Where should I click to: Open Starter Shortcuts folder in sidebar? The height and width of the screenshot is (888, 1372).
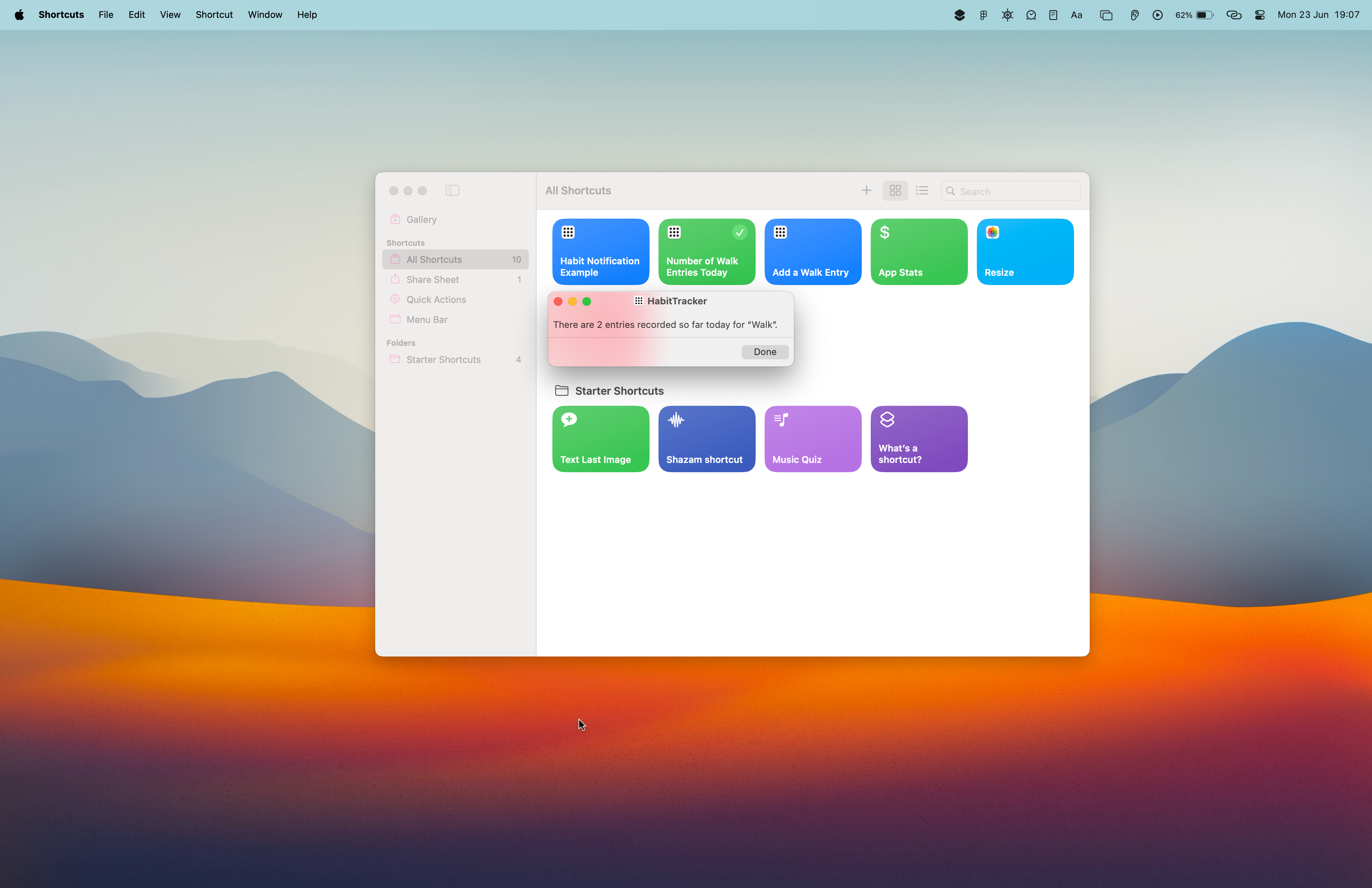456,360
